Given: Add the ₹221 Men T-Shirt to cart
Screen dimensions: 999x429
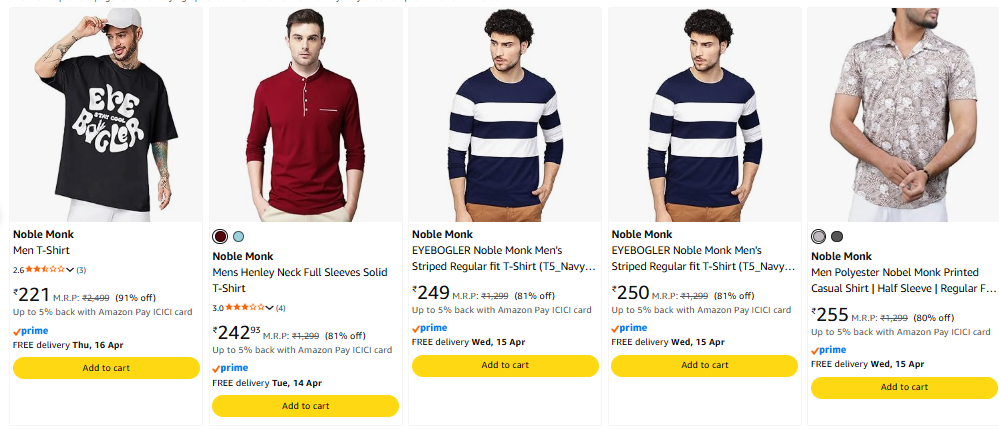Looking at the screenshot, I should (x=106, y=368).
